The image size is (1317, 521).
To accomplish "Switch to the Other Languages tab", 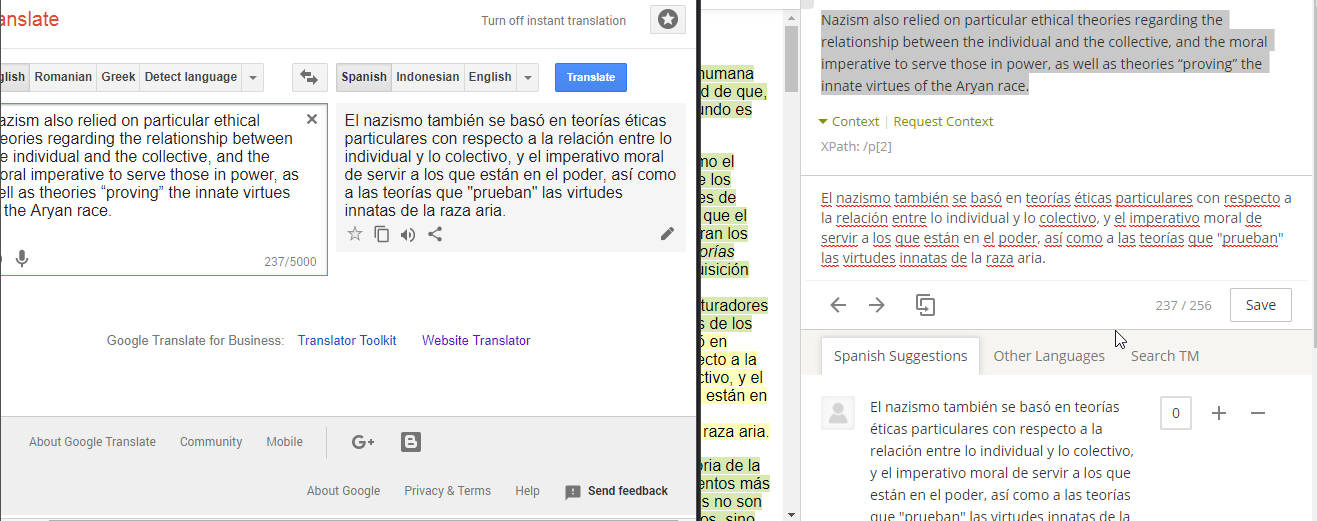I will (x=1049, y=356).
